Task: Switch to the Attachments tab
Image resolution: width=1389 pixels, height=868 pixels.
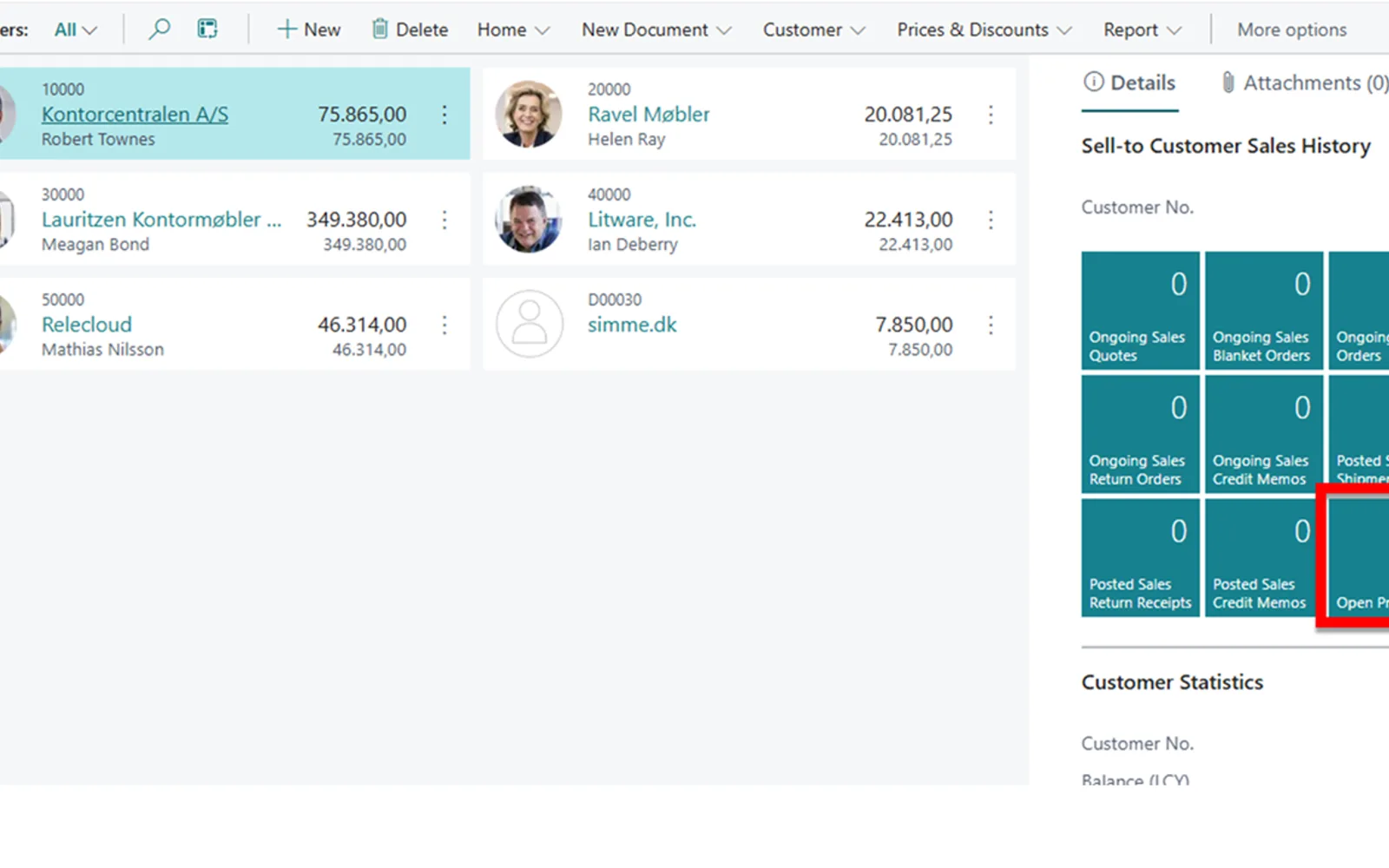Action: [x=1304, y=83]
